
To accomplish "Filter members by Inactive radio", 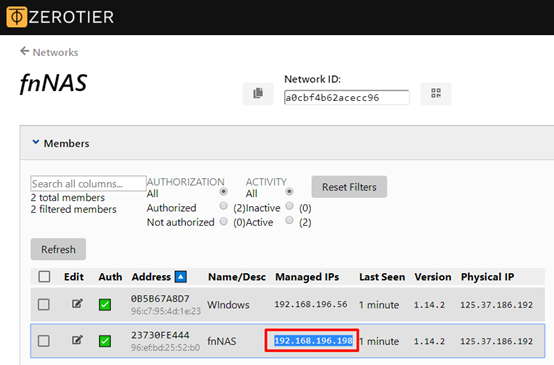I will [289, 206].
